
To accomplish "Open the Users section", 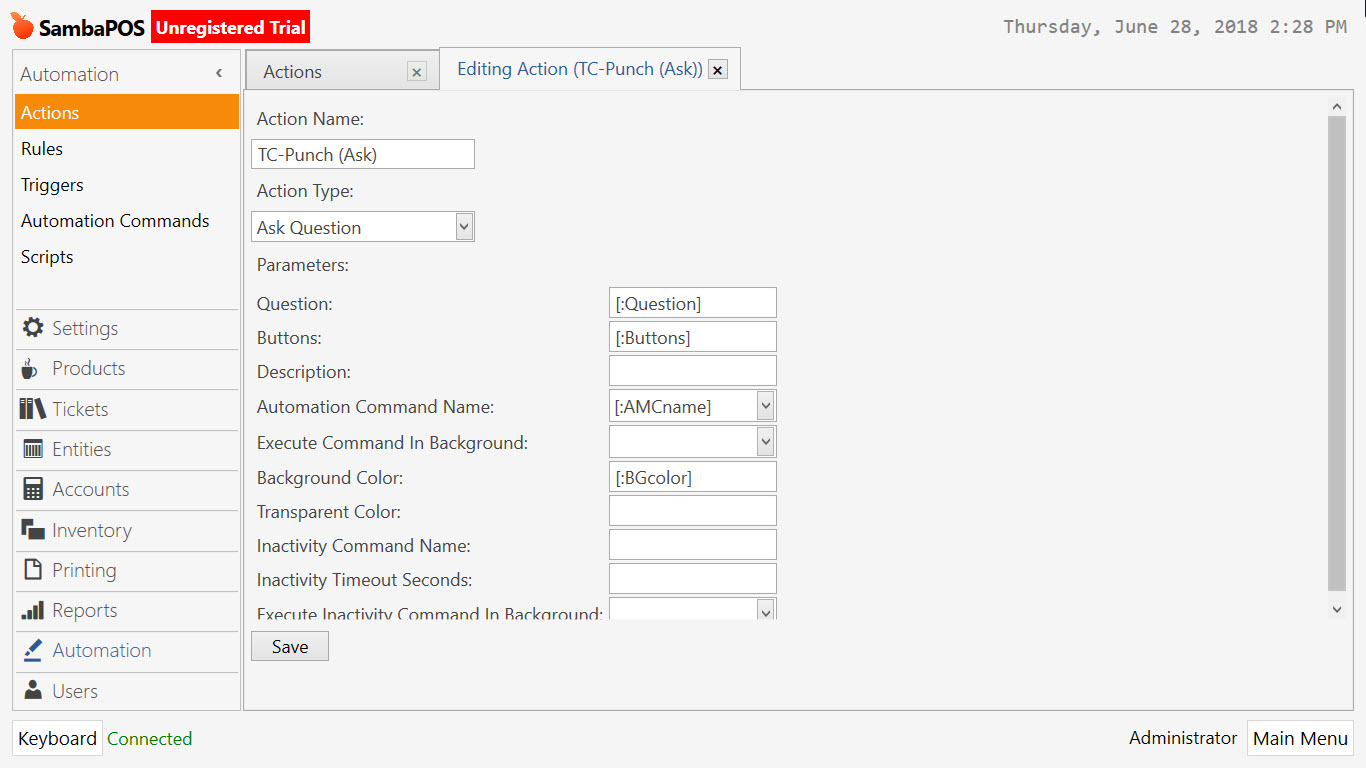I will pyautogui.click(x=75, y=690).
